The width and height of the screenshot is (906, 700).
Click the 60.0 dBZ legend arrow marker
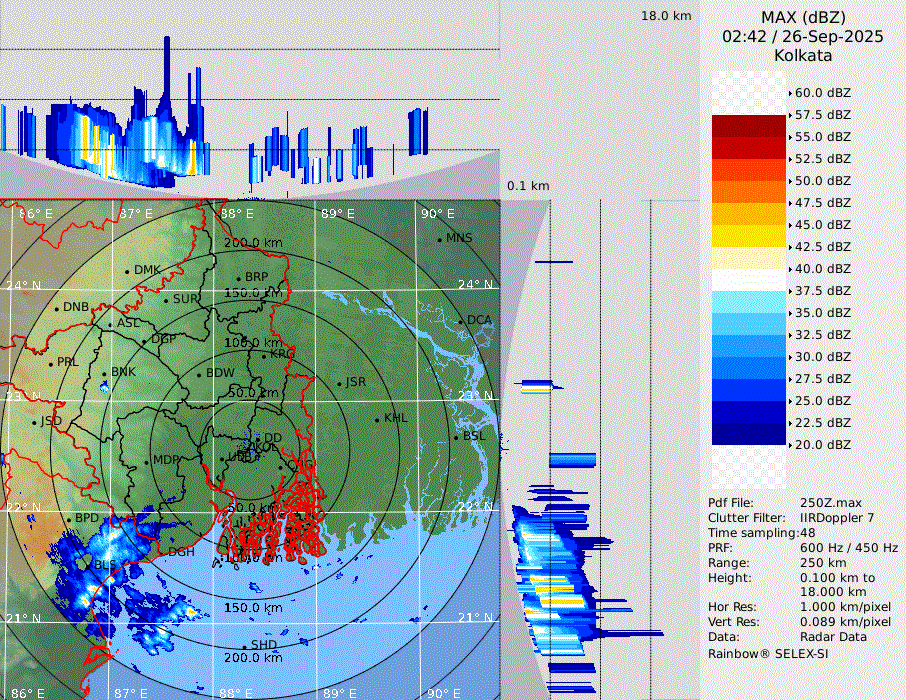tap(790, 93)
